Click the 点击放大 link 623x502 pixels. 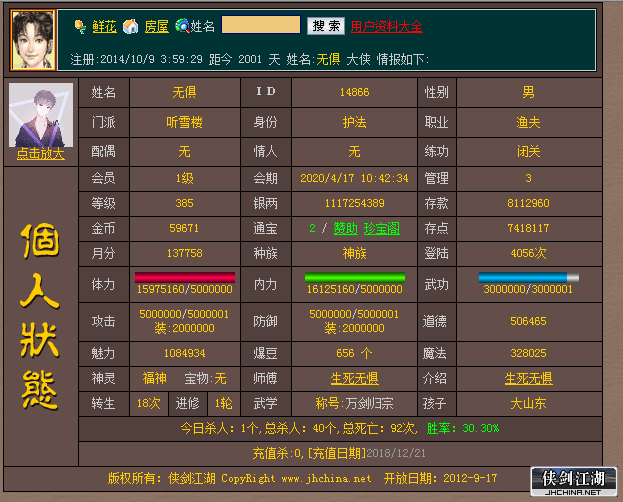41,154
